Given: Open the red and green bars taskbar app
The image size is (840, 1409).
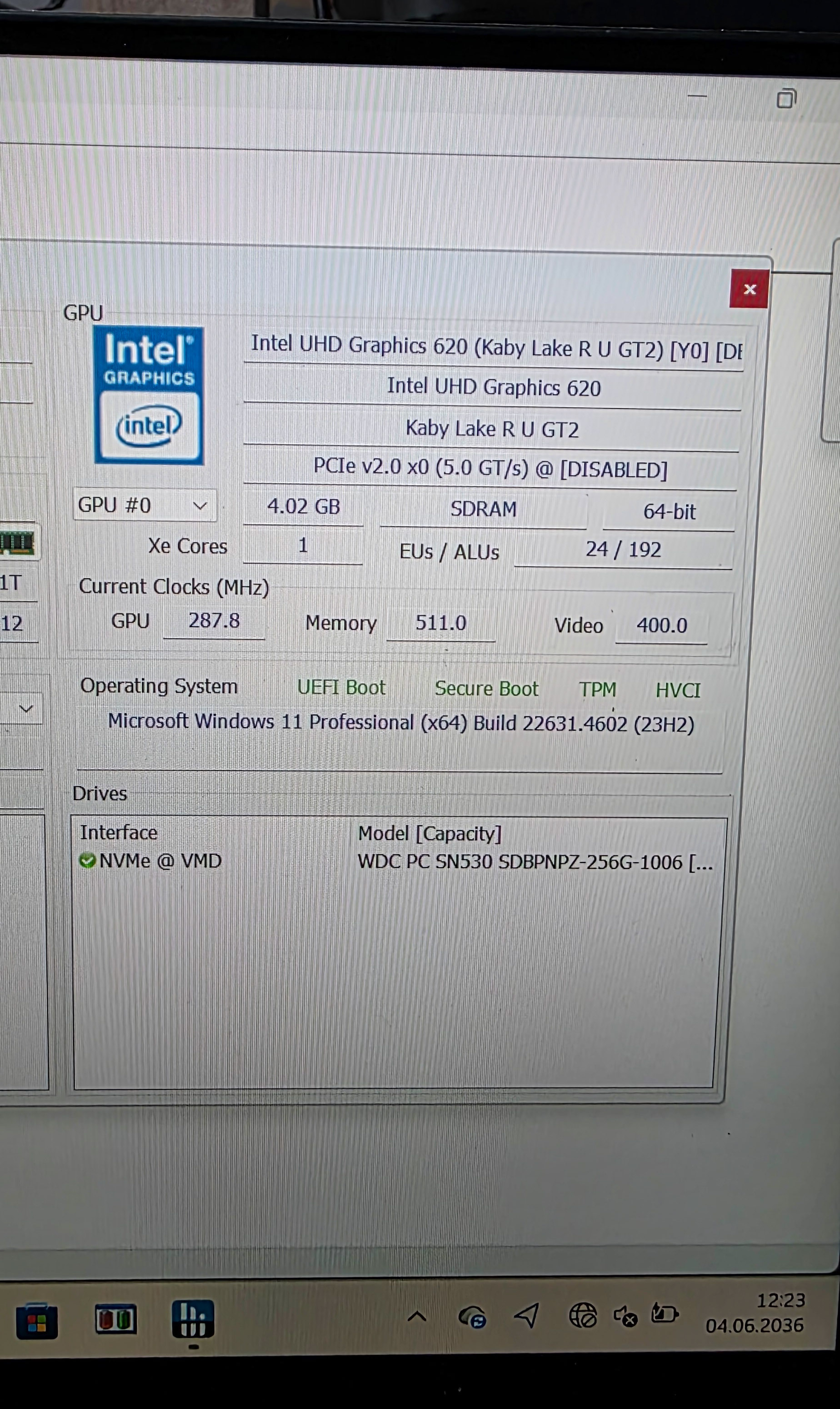Looking at the screenshot, I should pos(115,1319).
